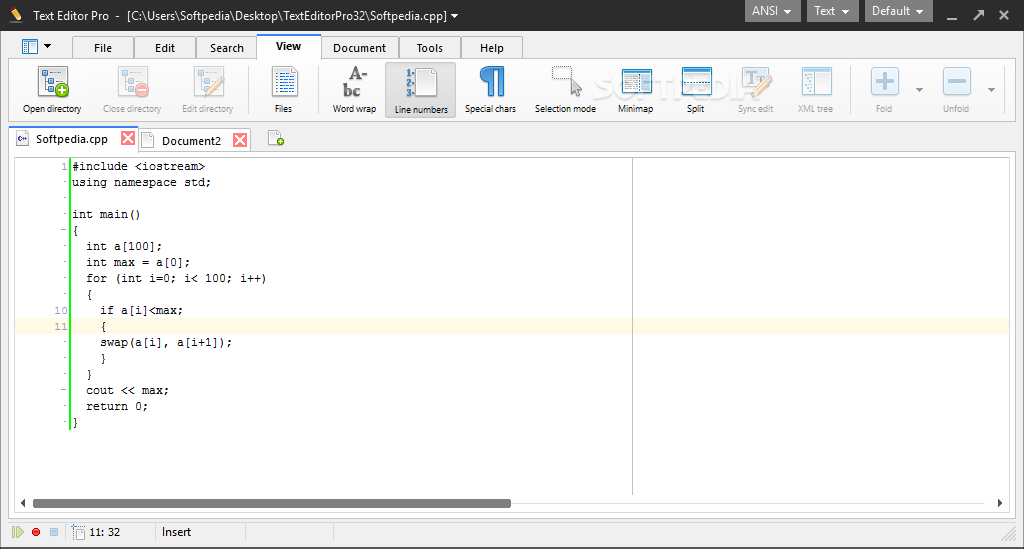Click the layout panel icon left of File
This screenshot has width=1024, height=549.
[x=30, y=46]
